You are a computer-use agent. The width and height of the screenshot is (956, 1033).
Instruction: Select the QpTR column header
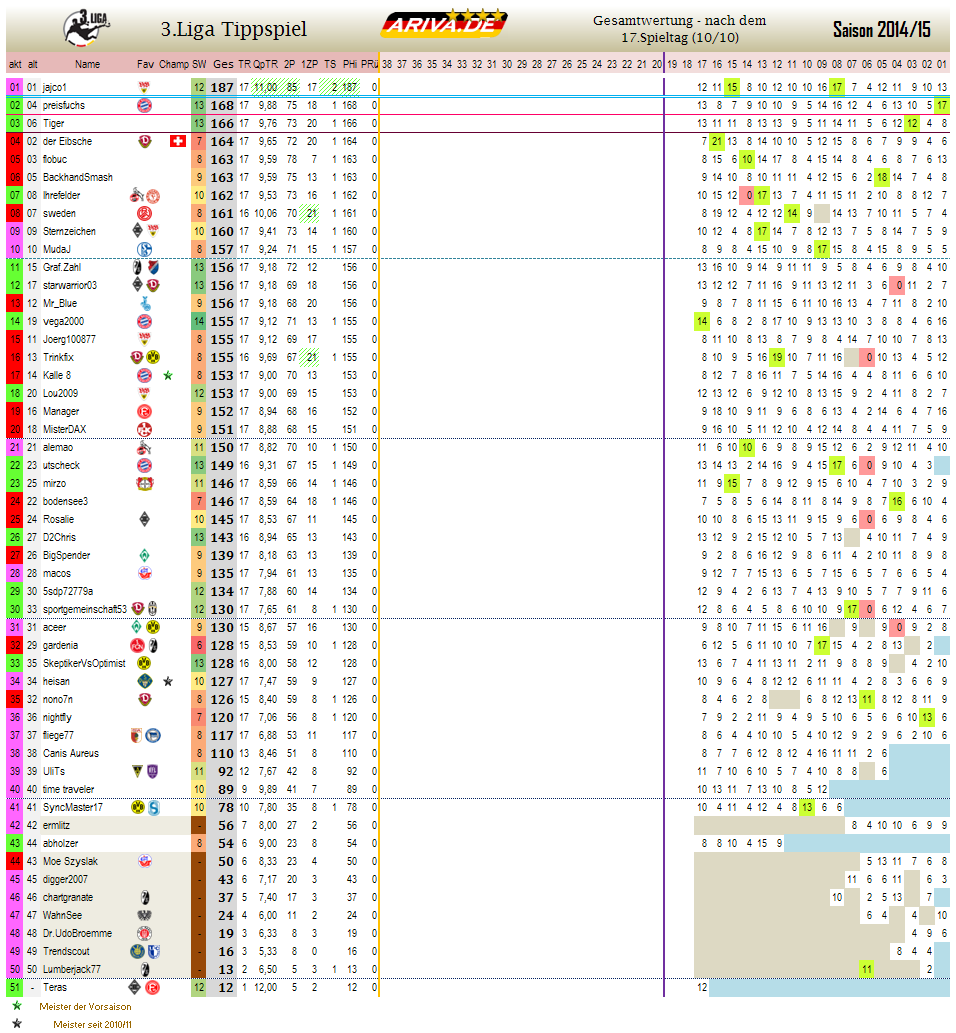[265, 64]
